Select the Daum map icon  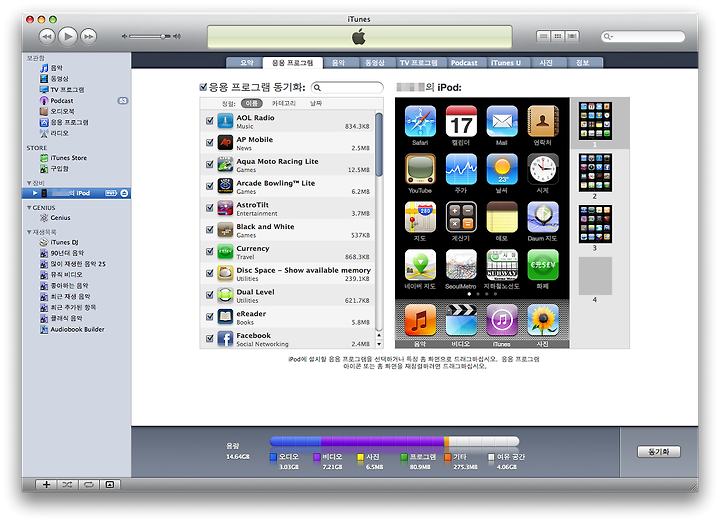[543, 217]
